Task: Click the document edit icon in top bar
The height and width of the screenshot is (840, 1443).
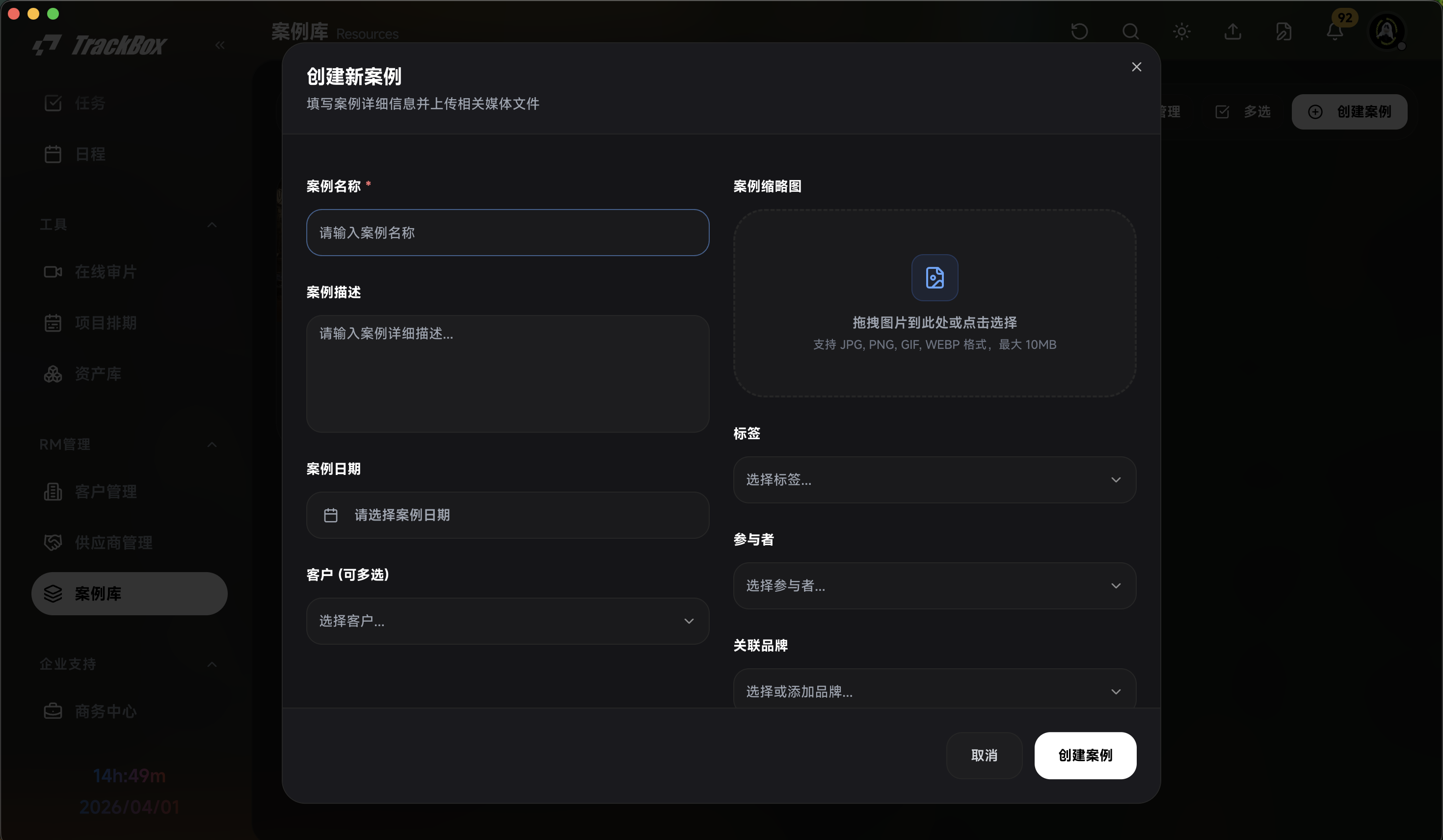Action: pos(1284,31)
